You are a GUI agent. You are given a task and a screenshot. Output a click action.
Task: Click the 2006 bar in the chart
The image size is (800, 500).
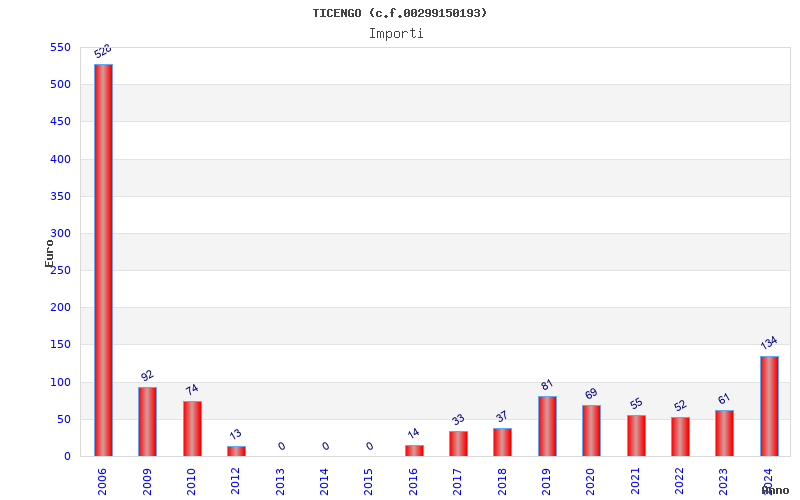(x=104, y=260)
